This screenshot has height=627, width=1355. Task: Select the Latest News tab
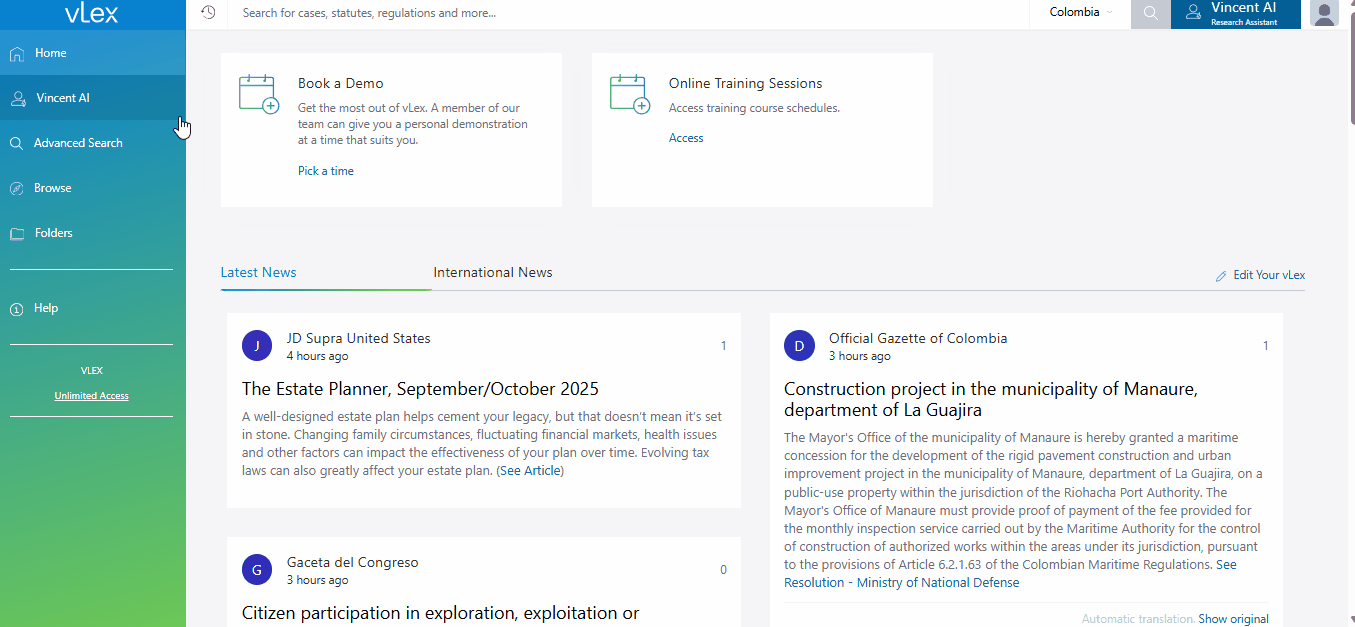click(x=258, y=272)
